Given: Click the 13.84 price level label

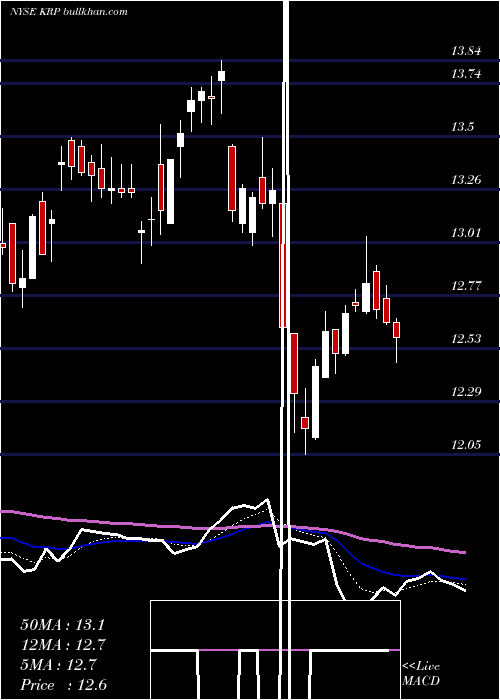Looking at the screenshot, I should [466, 51].
